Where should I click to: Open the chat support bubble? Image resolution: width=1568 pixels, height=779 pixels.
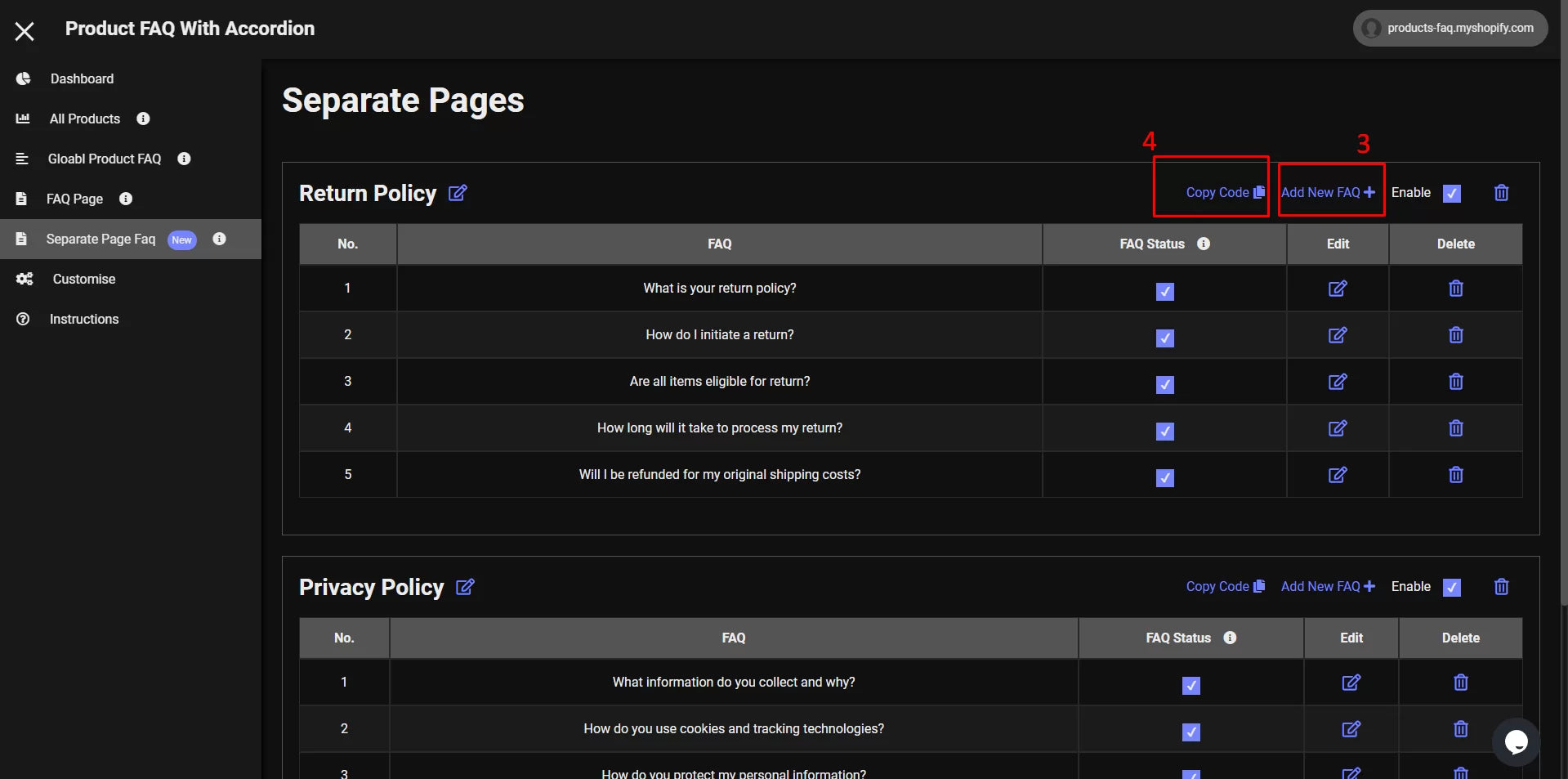pyautogui.click(x=1516, y=741)
